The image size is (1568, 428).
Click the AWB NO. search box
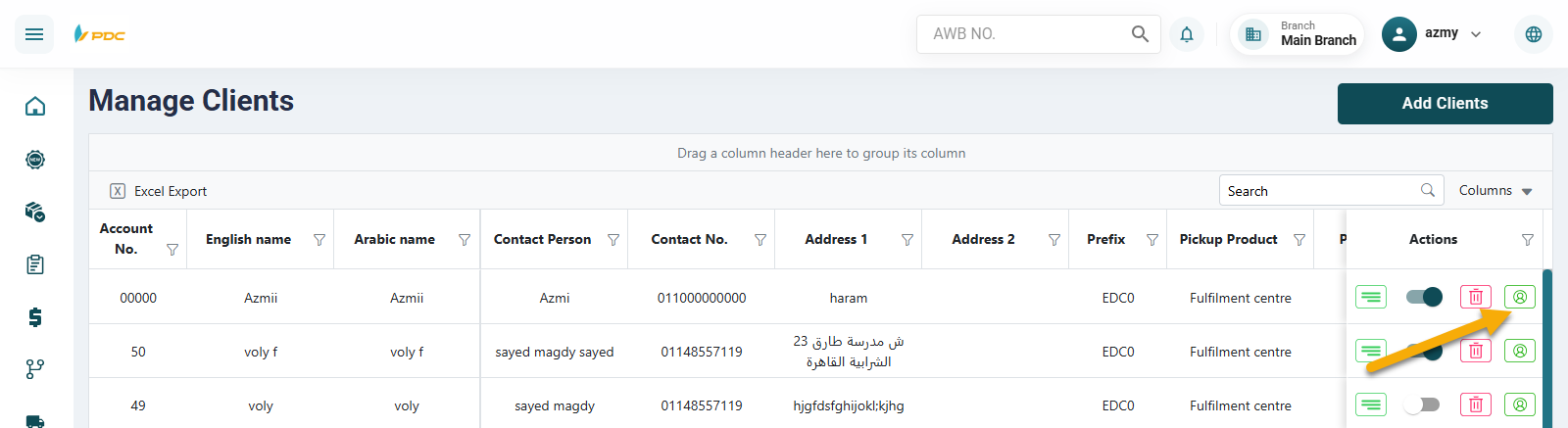[x=1024, y=34]
